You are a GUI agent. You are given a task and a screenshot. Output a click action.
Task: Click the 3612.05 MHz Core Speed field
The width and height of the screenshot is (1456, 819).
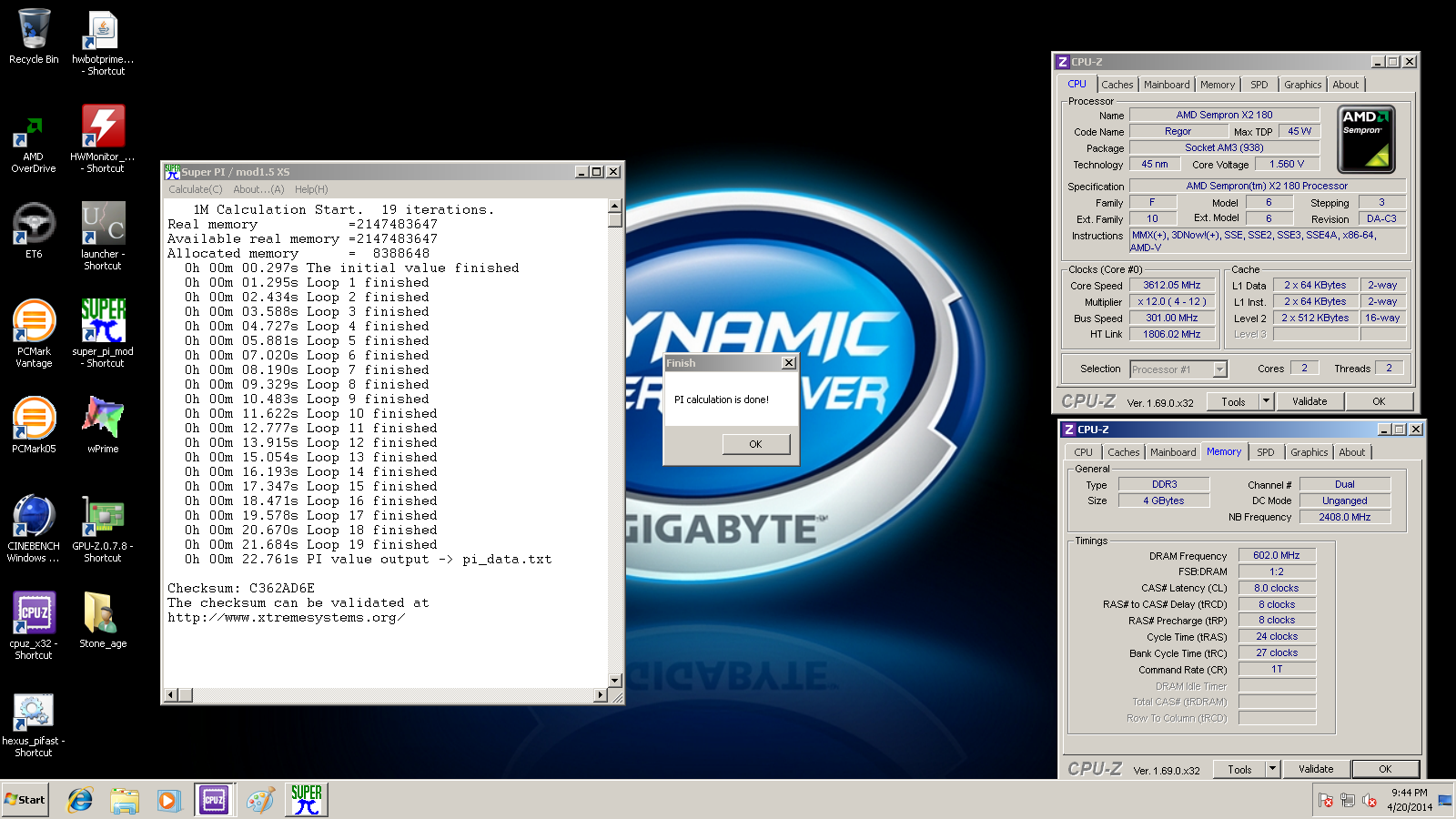(1172, 285)
